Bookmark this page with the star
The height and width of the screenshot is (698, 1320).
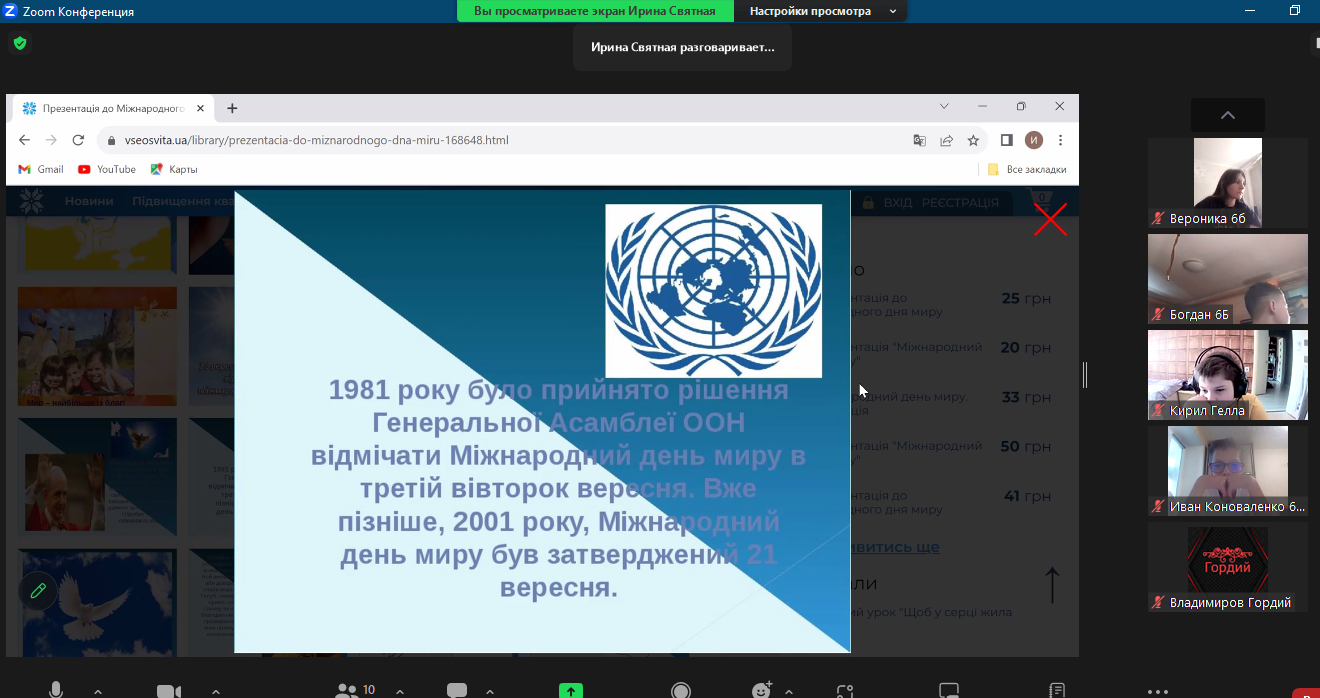coord(973,140)
